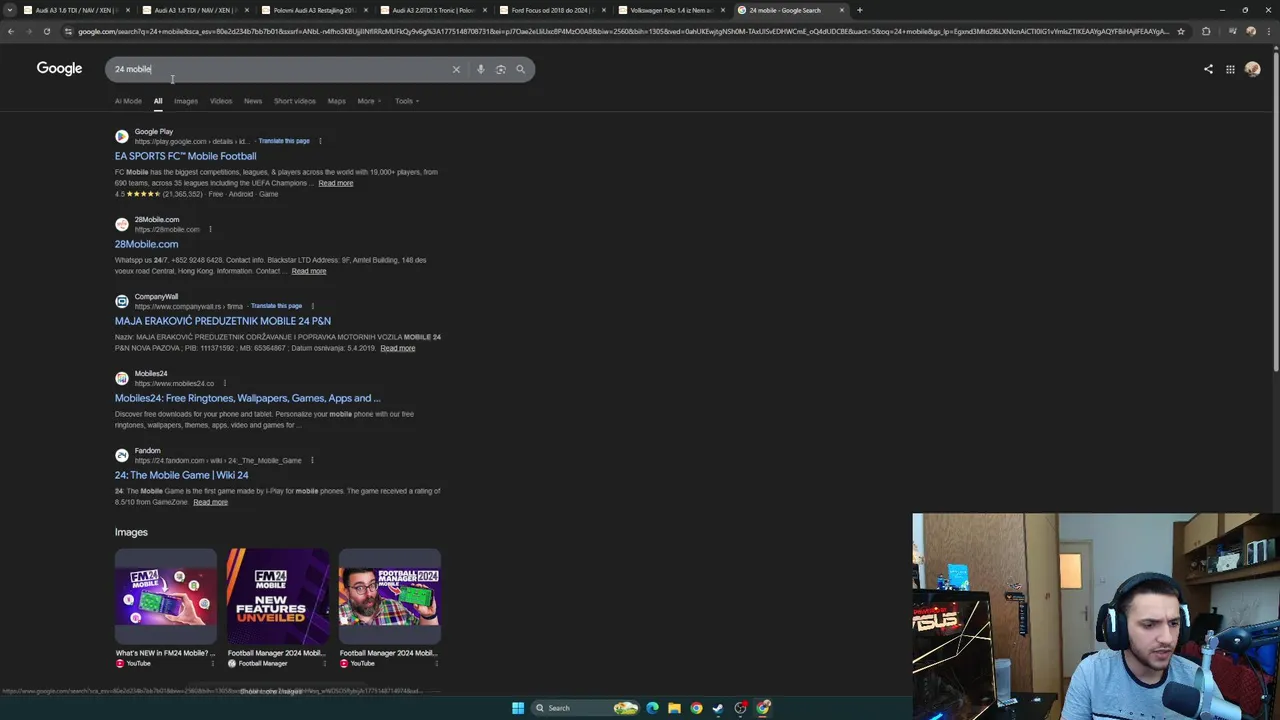Viewport: 1280px width, 720px height.
Task: Share the results with the share icon
Action: (1208, 69)
